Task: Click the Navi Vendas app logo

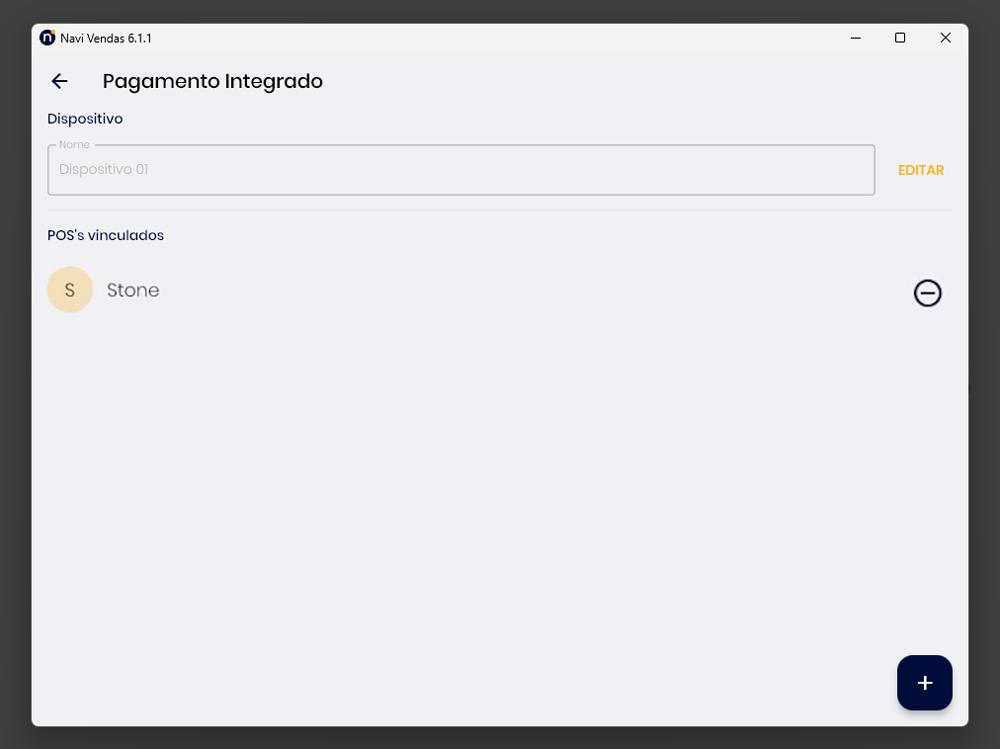Action: click(x=47, y=38)
